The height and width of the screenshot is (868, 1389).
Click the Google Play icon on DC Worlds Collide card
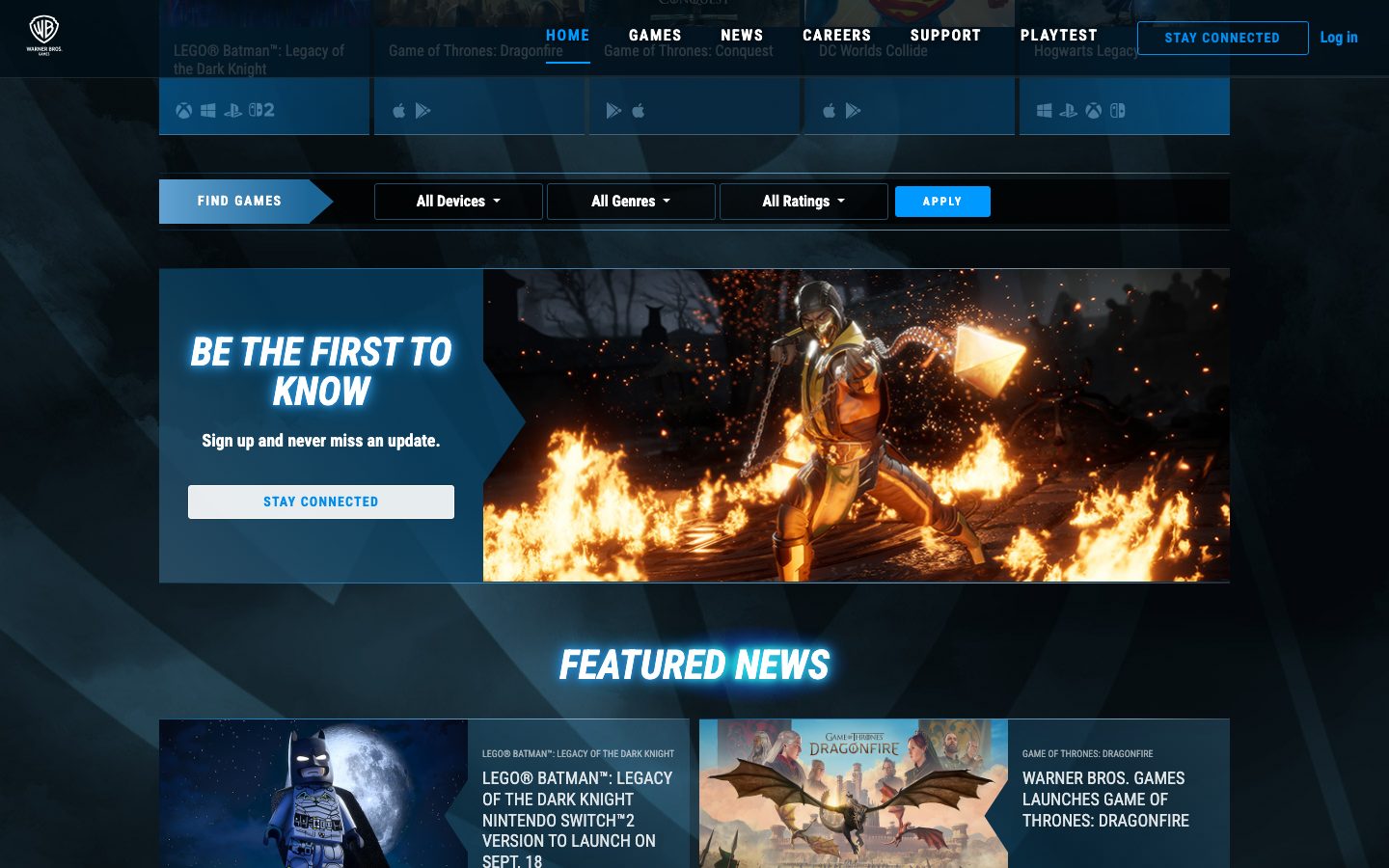(853, 111)
